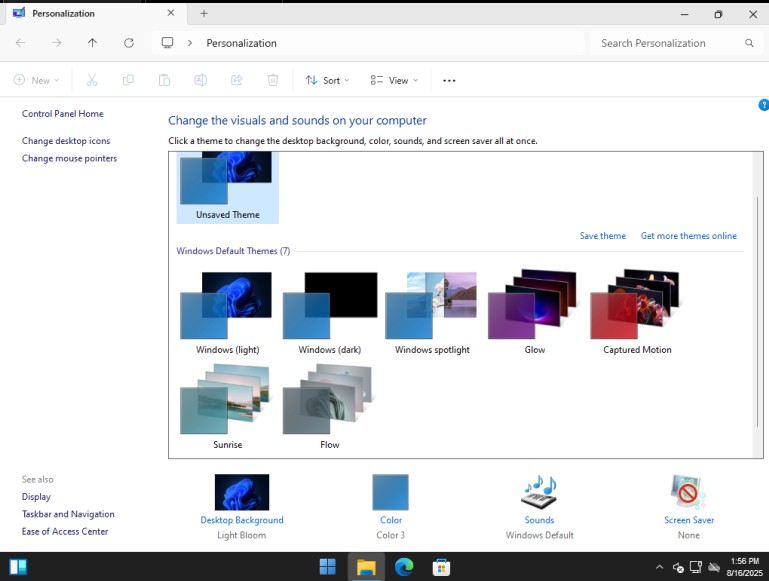
Task: Go back with the left arrow button
Action: click(21, 43)
